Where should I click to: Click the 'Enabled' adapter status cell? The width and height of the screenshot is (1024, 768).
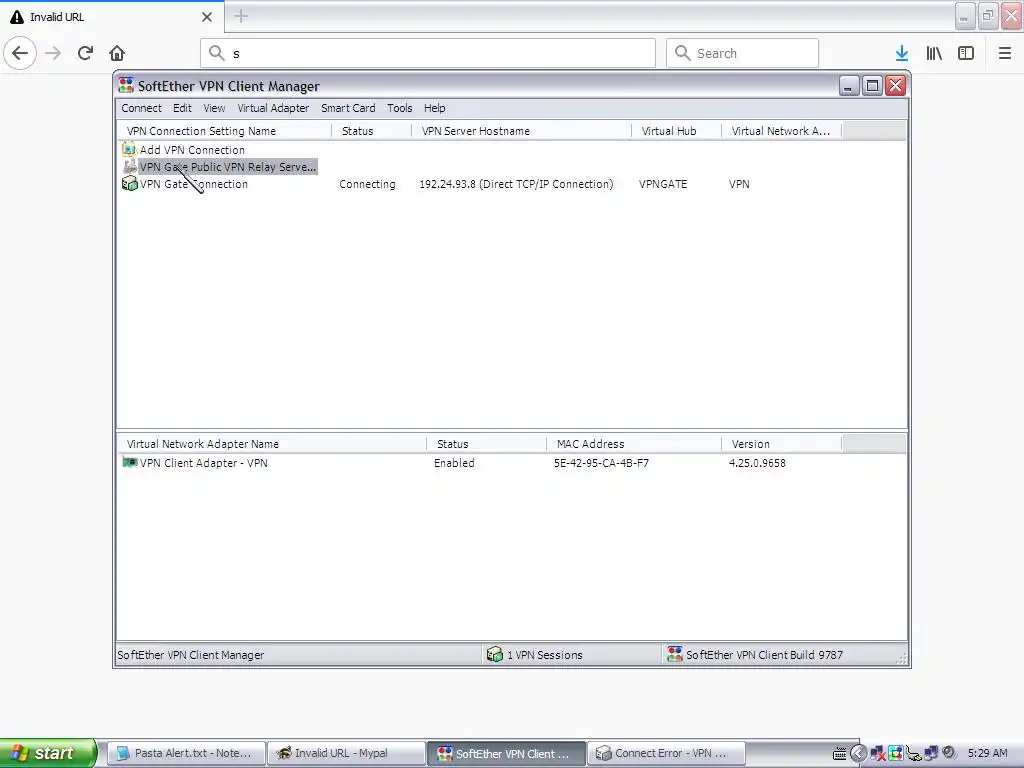[454, 463]
